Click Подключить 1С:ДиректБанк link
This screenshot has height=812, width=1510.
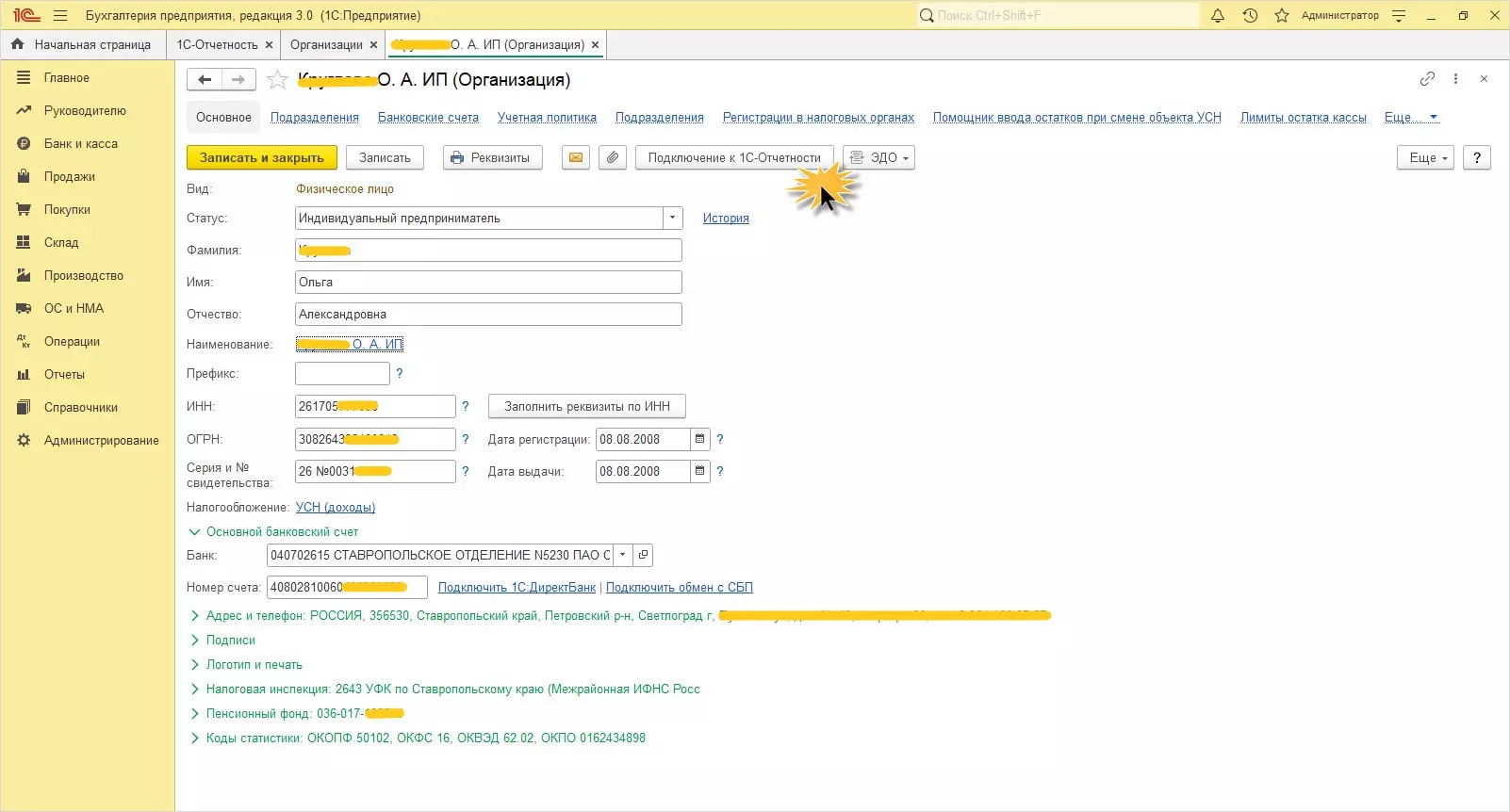(517, 588)
